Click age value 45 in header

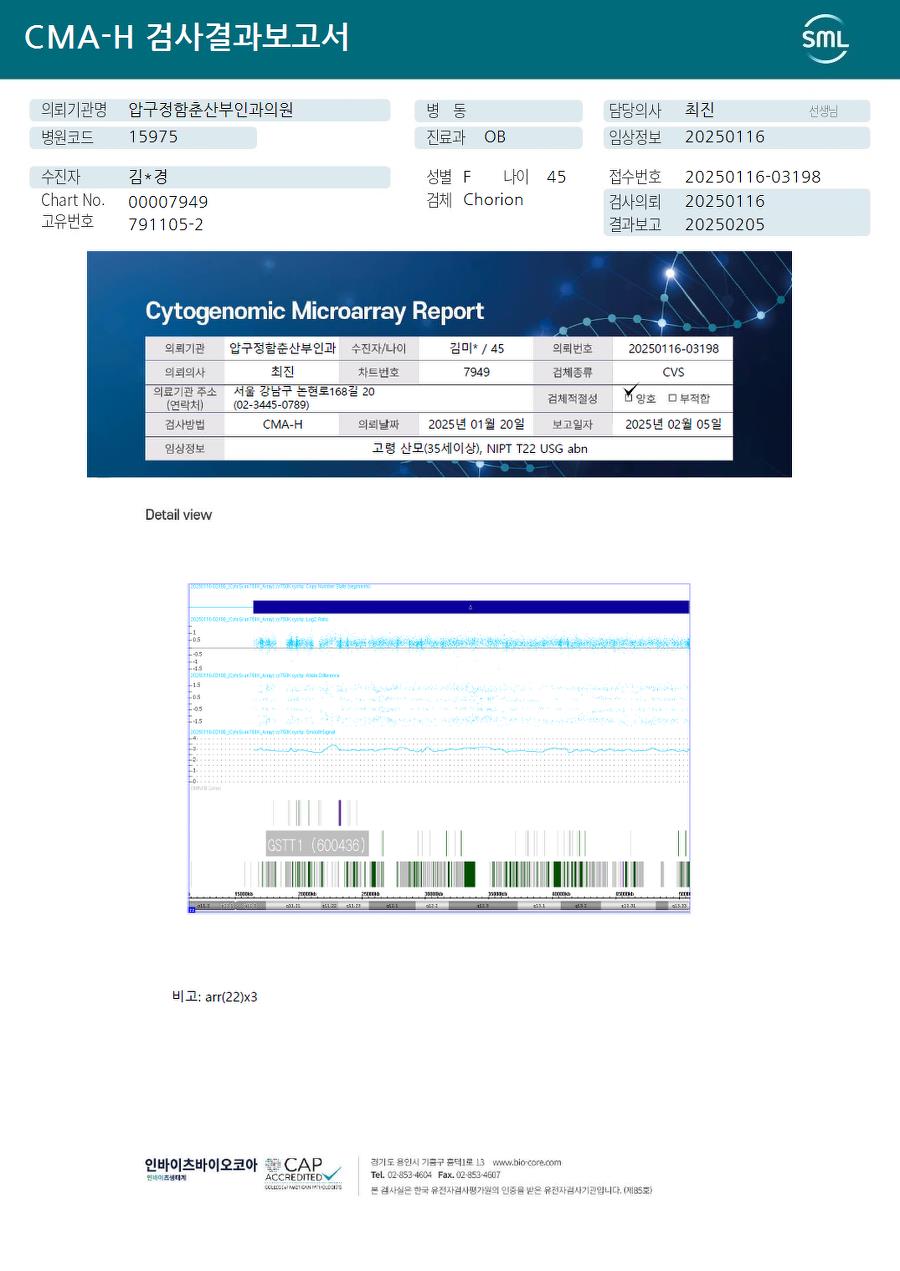tap(556, 177)
